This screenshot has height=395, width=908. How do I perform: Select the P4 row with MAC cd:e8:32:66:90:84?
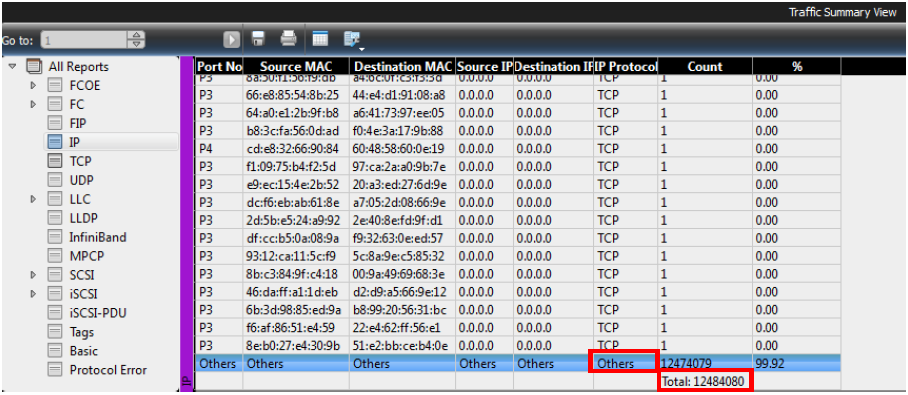coord(518,149)
